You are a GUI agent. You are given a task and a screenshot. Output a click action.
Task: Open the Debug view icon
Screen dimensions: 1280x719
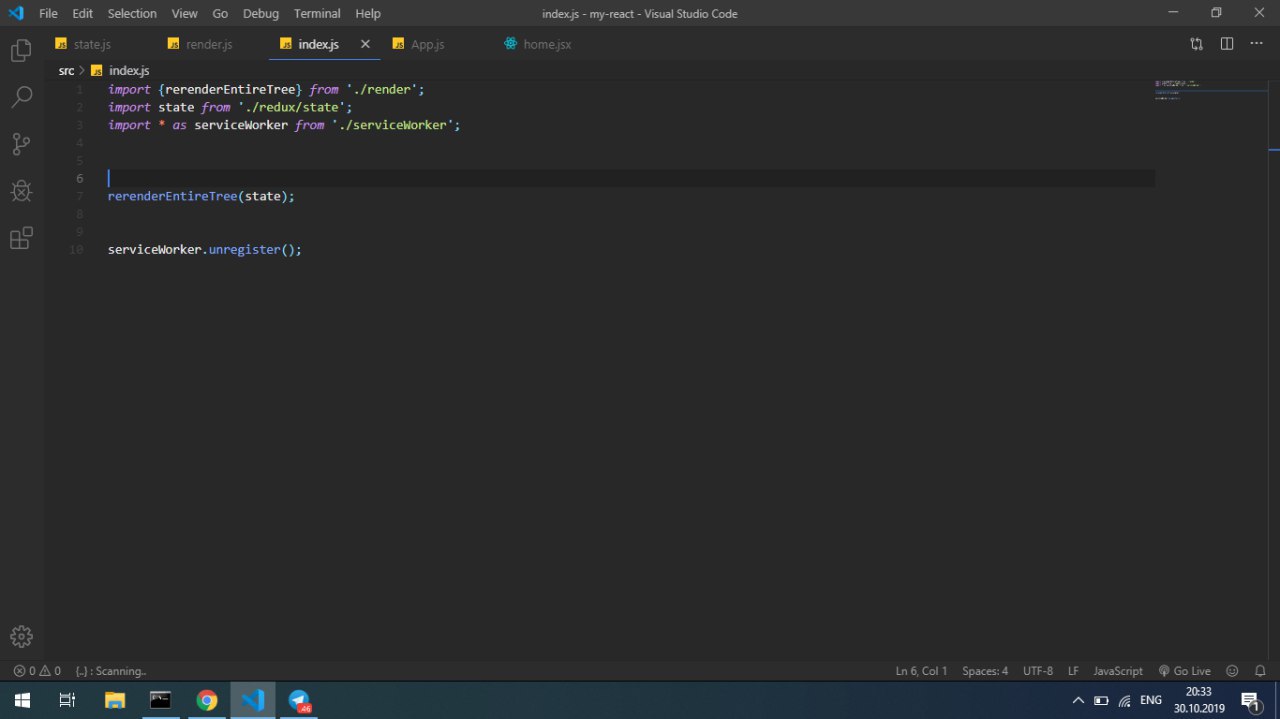21,191
